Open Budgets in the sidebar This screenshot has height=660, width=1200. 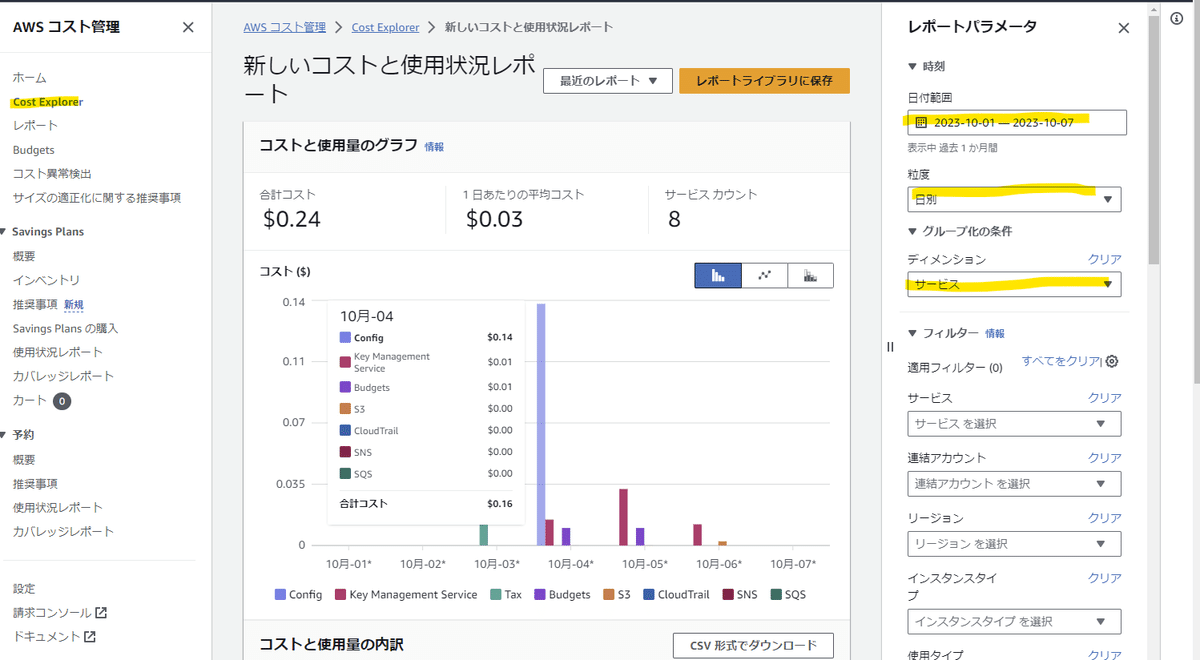click(34, 150)
